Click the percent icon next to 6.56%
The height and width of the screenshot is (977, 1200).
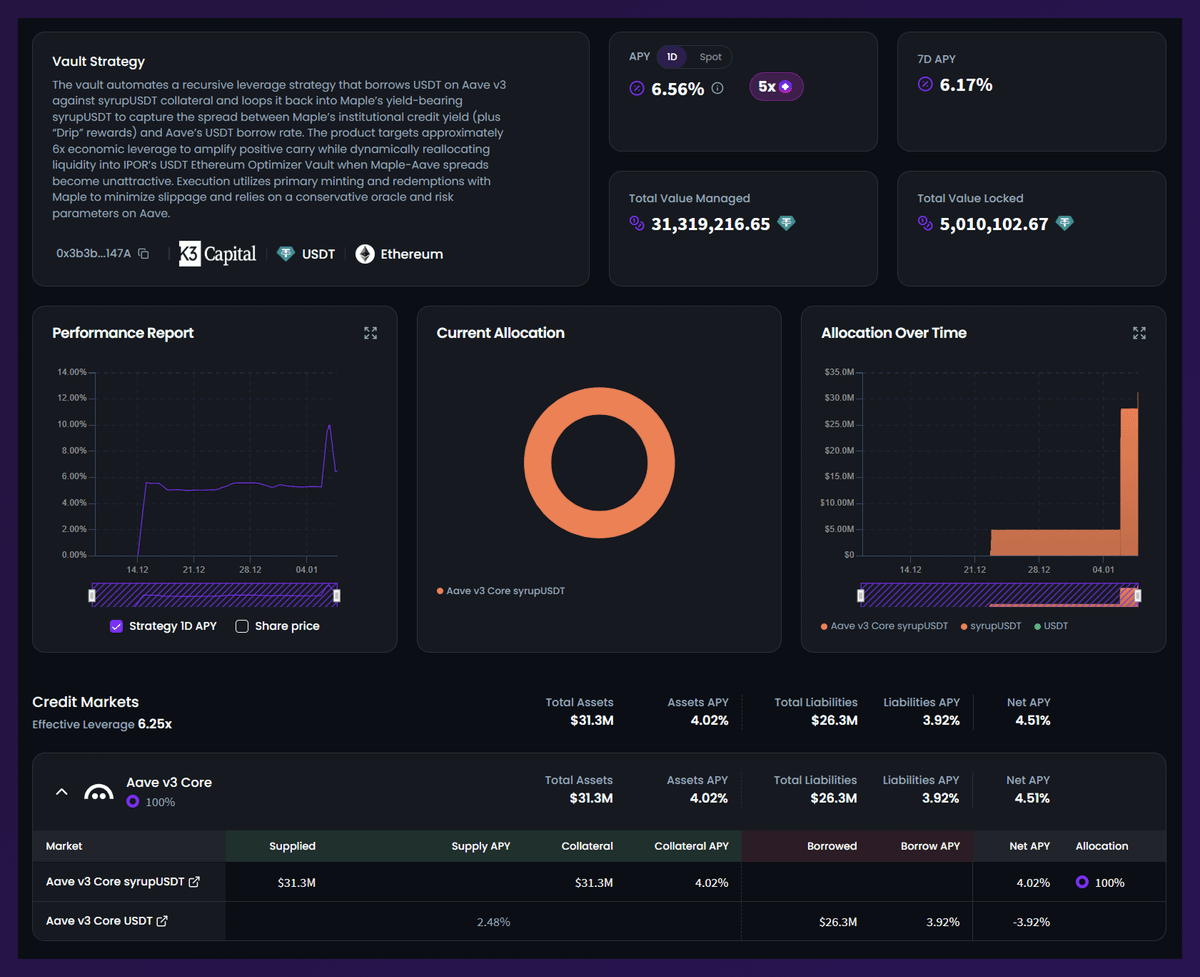click(x=637, y=88)
